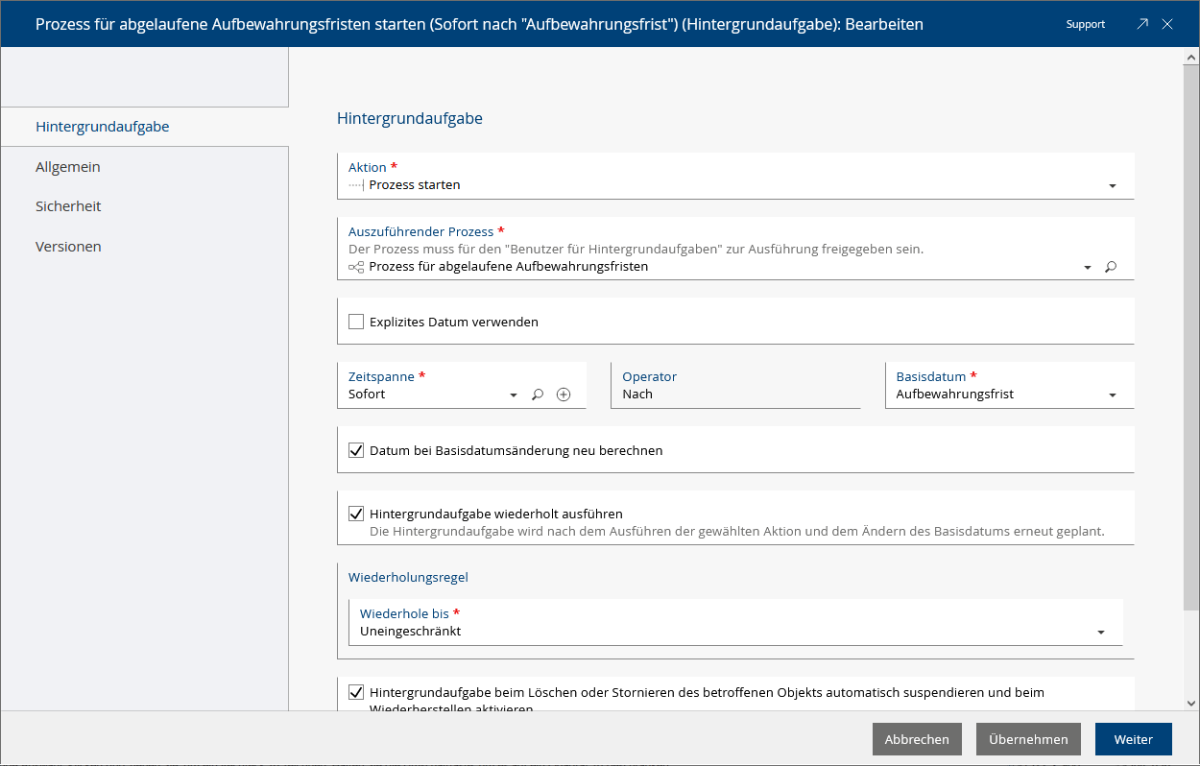
Task: Click the Übernehmen button
Action: tap(1028, 739)
